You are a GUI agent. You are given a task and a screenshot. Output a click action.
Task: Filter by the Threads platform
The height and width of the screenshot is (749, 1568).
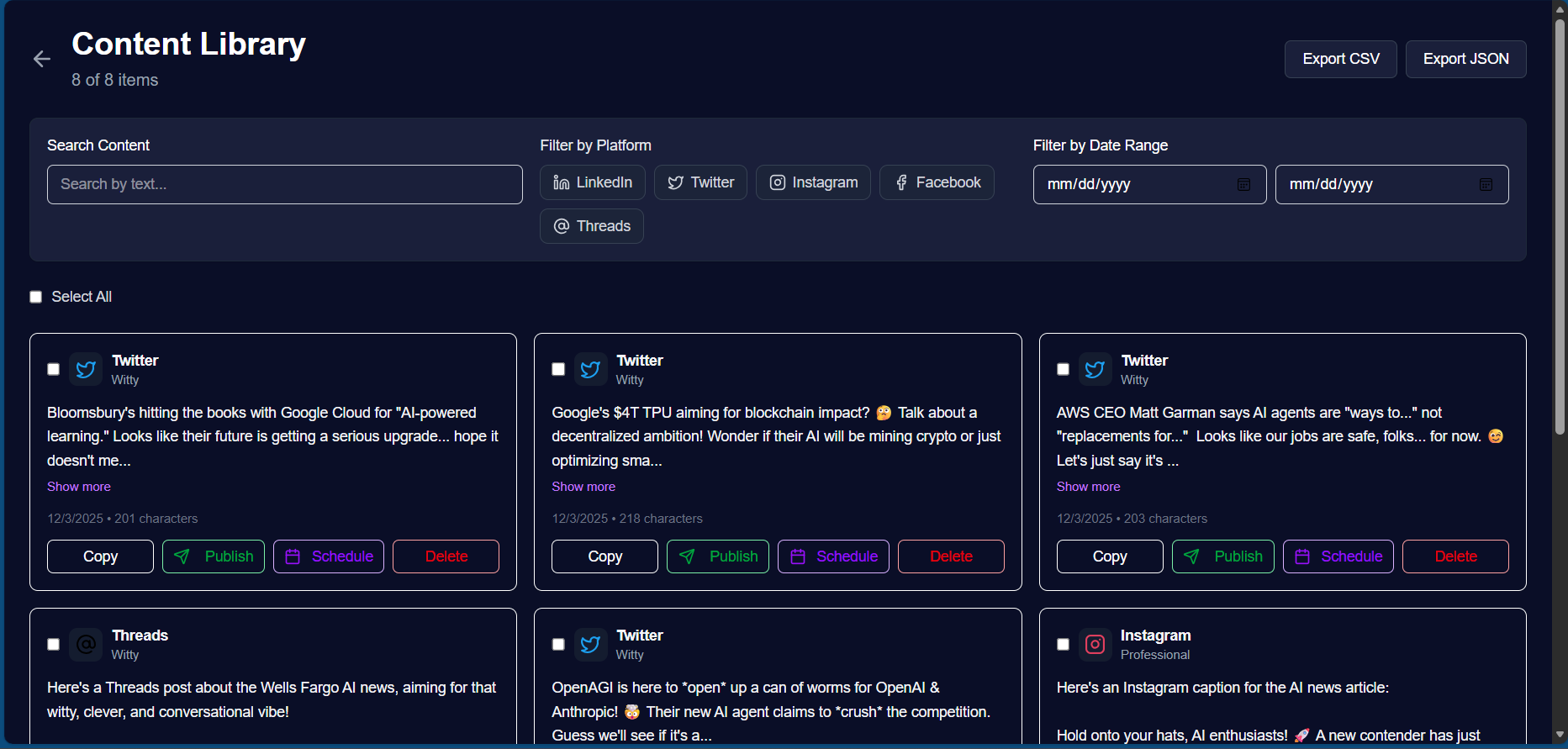pos(592,226)
